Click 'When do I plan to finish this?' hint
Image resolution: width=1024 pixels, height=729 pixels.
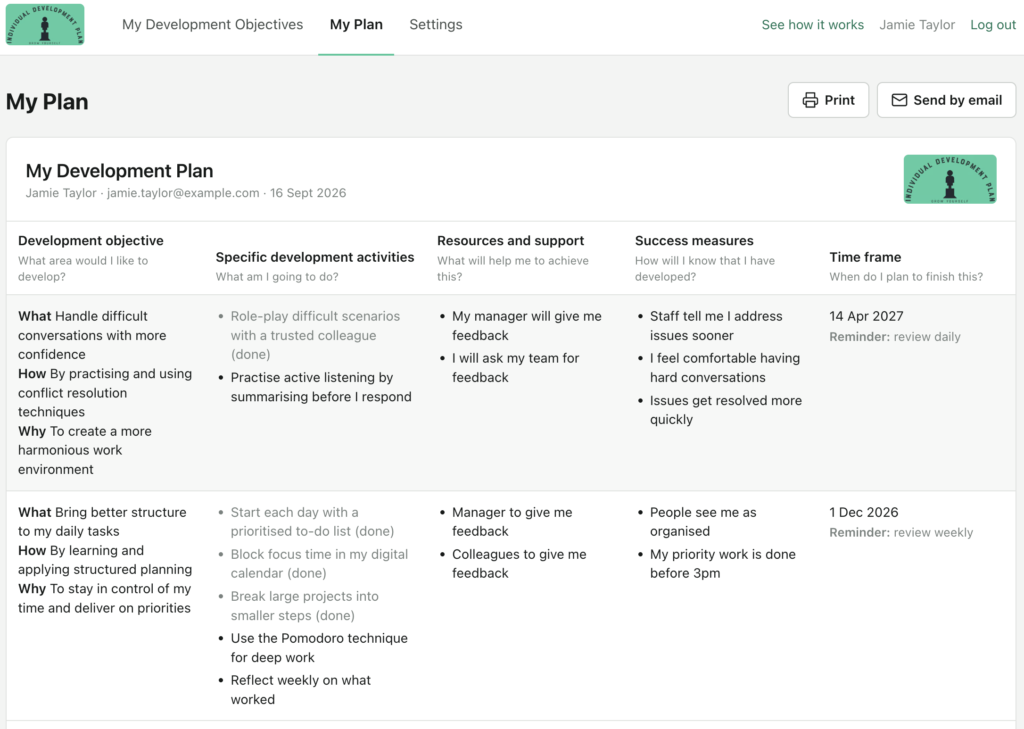click(x=906, y=276)
